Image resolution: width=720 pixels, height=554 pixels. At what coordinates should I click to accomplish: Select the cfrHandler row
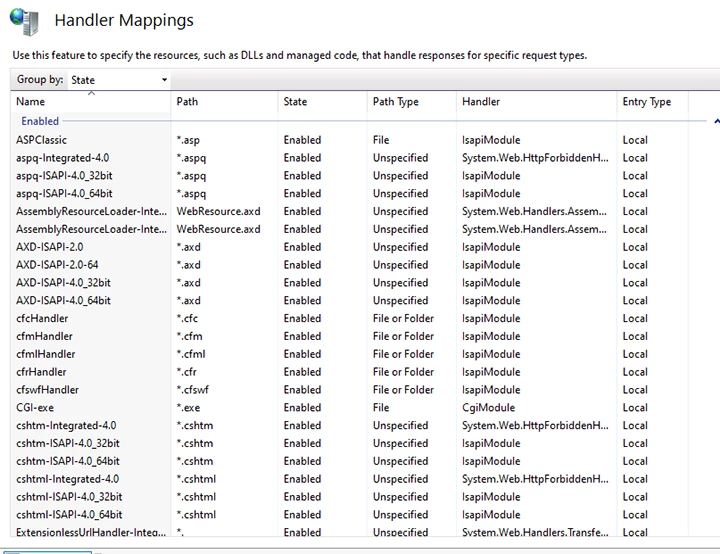41,372
